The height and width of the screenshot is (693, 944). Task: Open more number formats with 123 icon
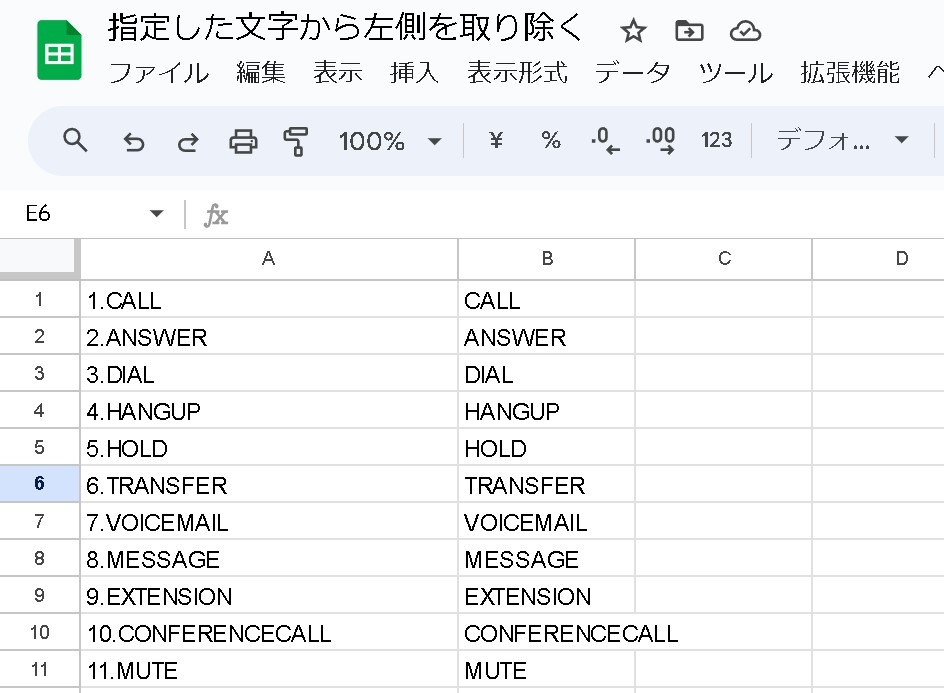tap(716, 141)
